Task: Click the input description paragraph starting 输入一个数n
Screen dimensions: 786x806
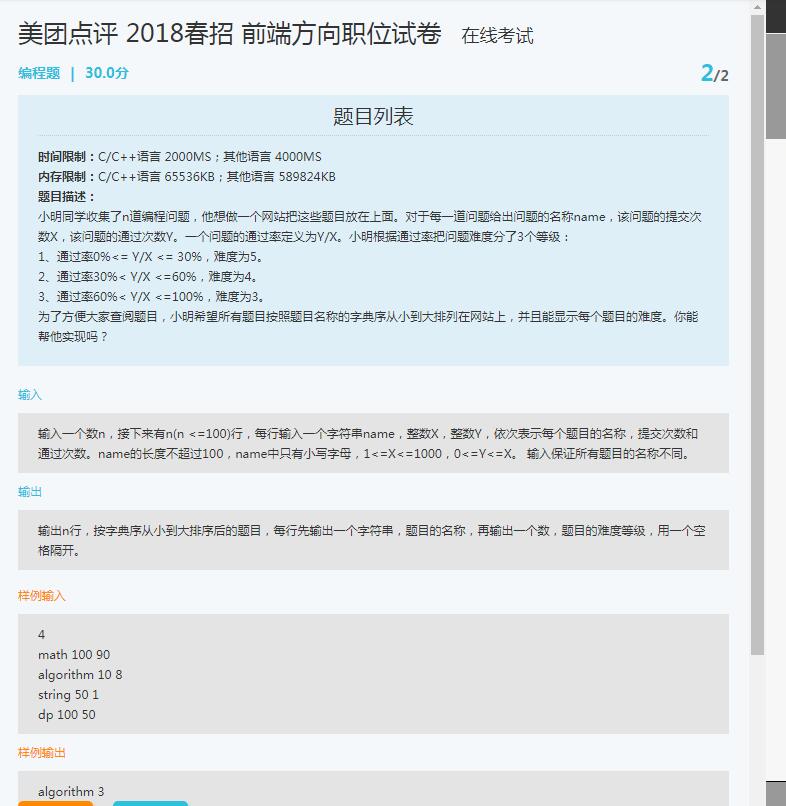Action: 368,444
